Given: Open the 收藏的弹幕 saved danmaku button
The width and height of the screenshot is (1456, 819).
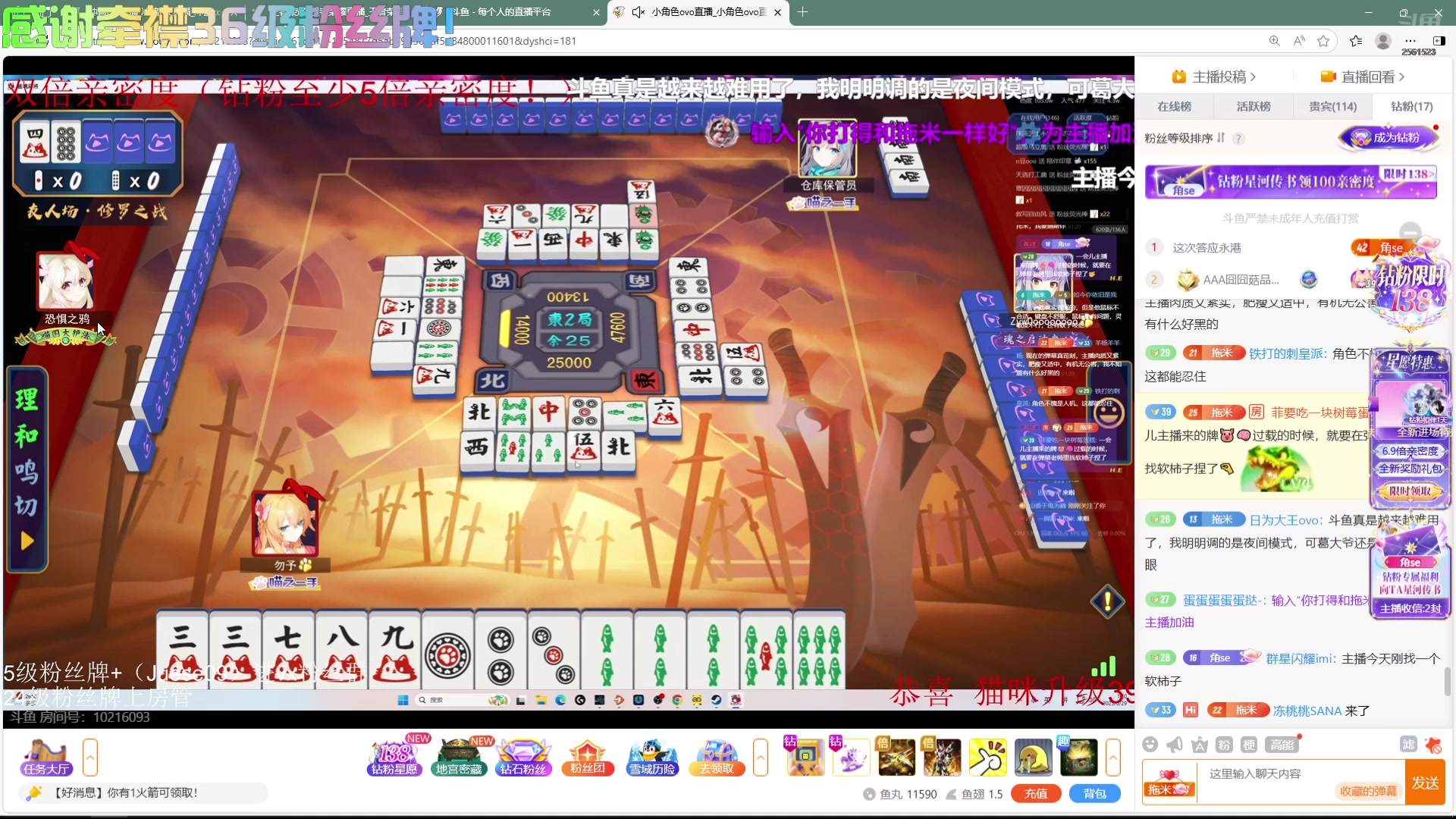Looking at the screenshot, I should tap(1367, 791).
